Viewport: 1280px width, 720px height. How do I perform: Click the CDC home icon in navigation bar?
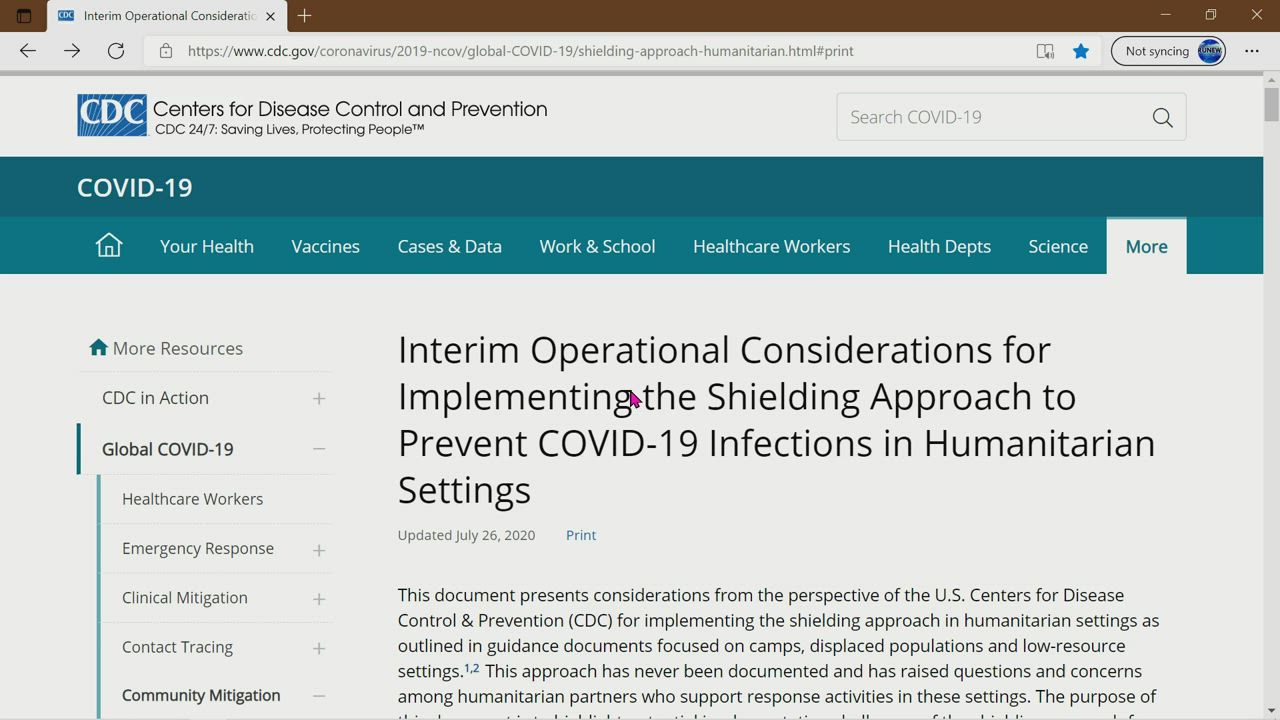(x=108, y=246)
